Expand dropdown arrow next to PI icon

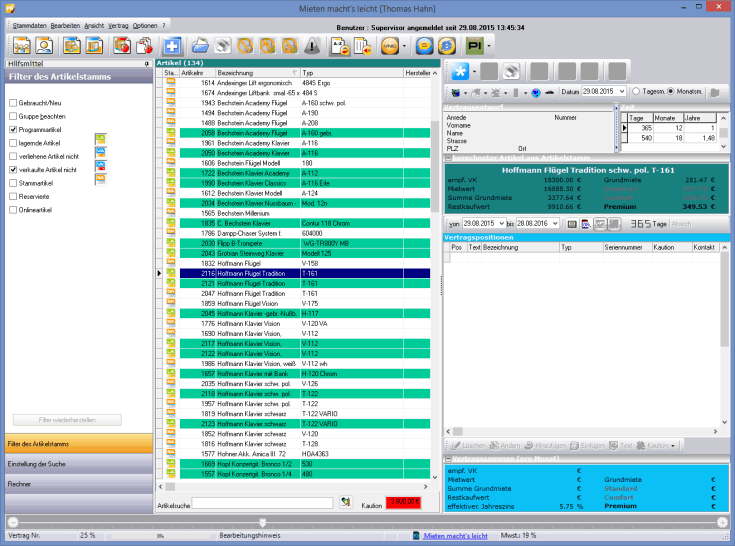click(x=488, y=46)
